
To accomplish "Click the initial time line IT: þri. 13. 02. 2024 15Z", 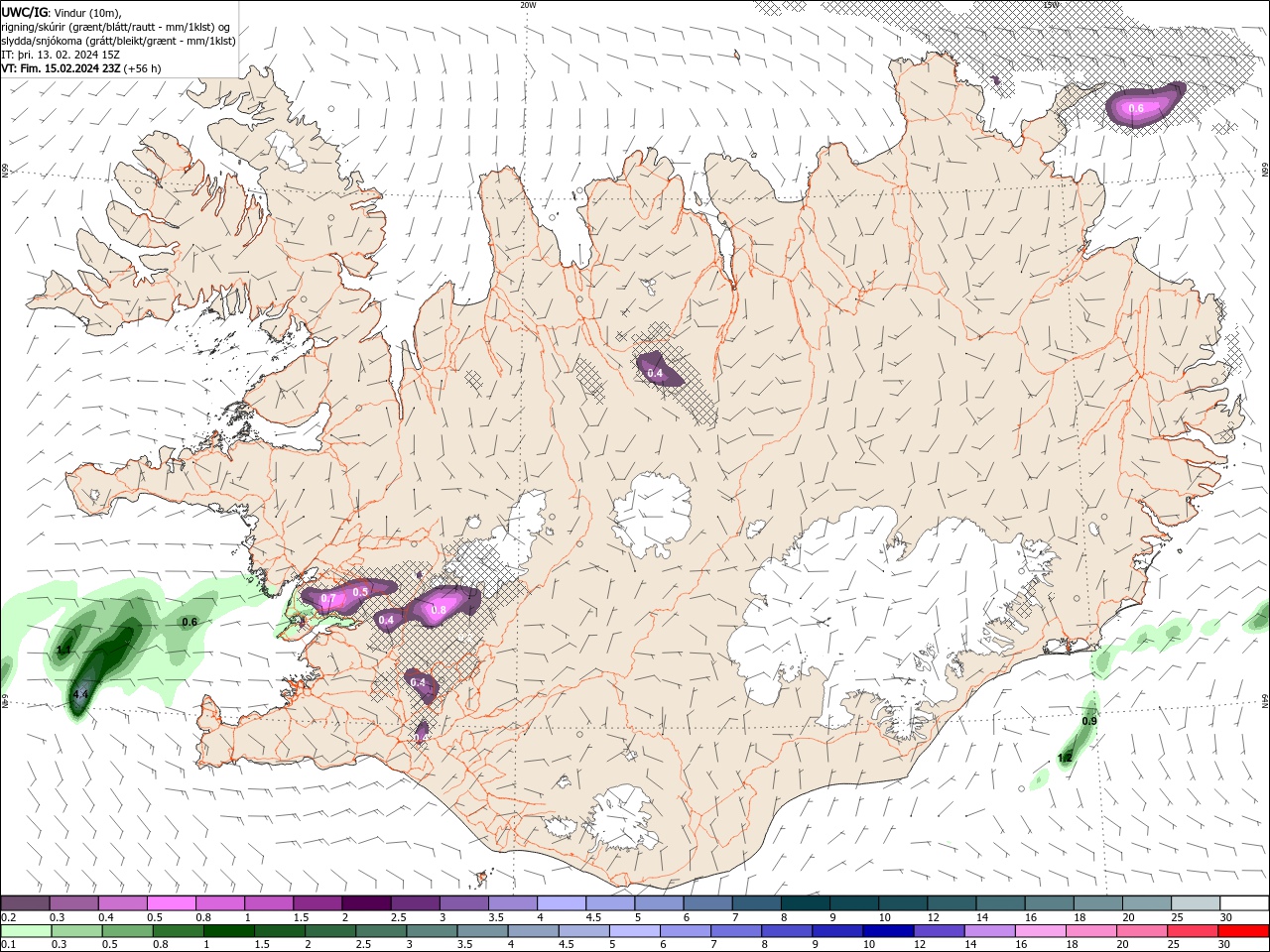I will (62, 55).
